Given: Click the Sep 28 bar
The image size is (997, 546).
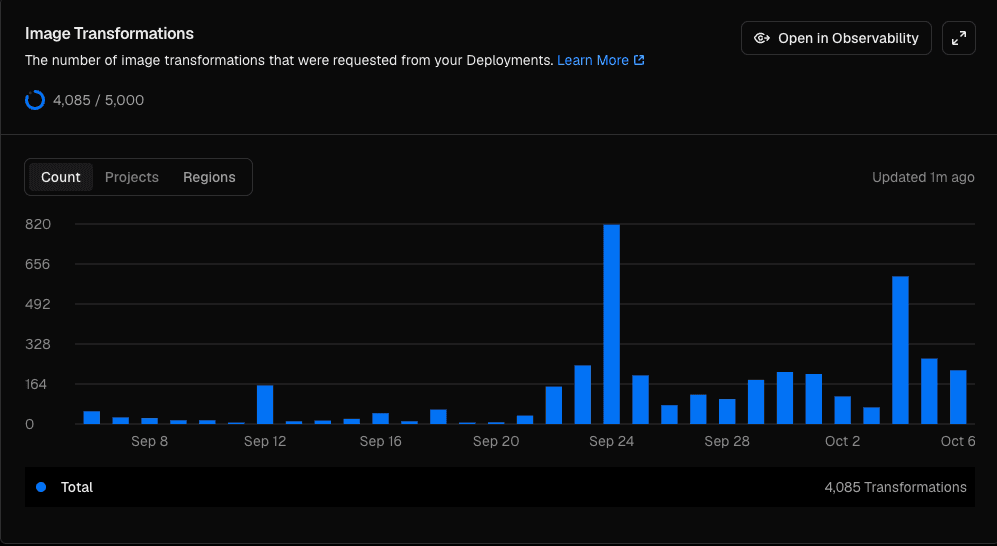Looking at the screenshot, I should click(x=727, y=411).
